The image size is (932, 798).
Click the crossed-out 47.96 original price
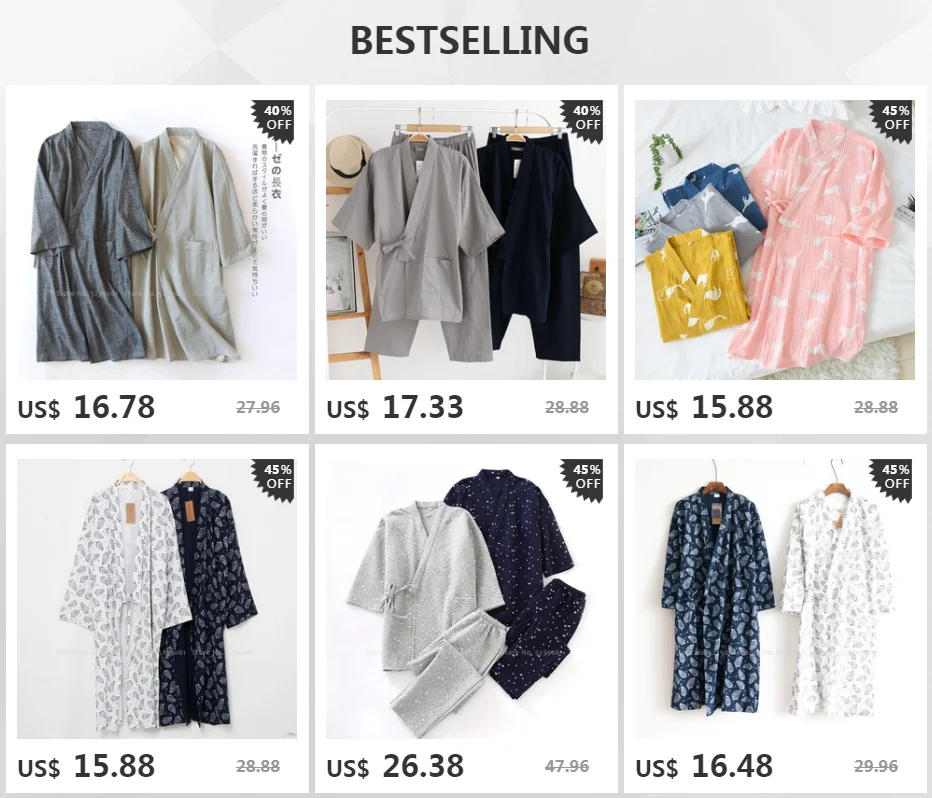[566, 767]
